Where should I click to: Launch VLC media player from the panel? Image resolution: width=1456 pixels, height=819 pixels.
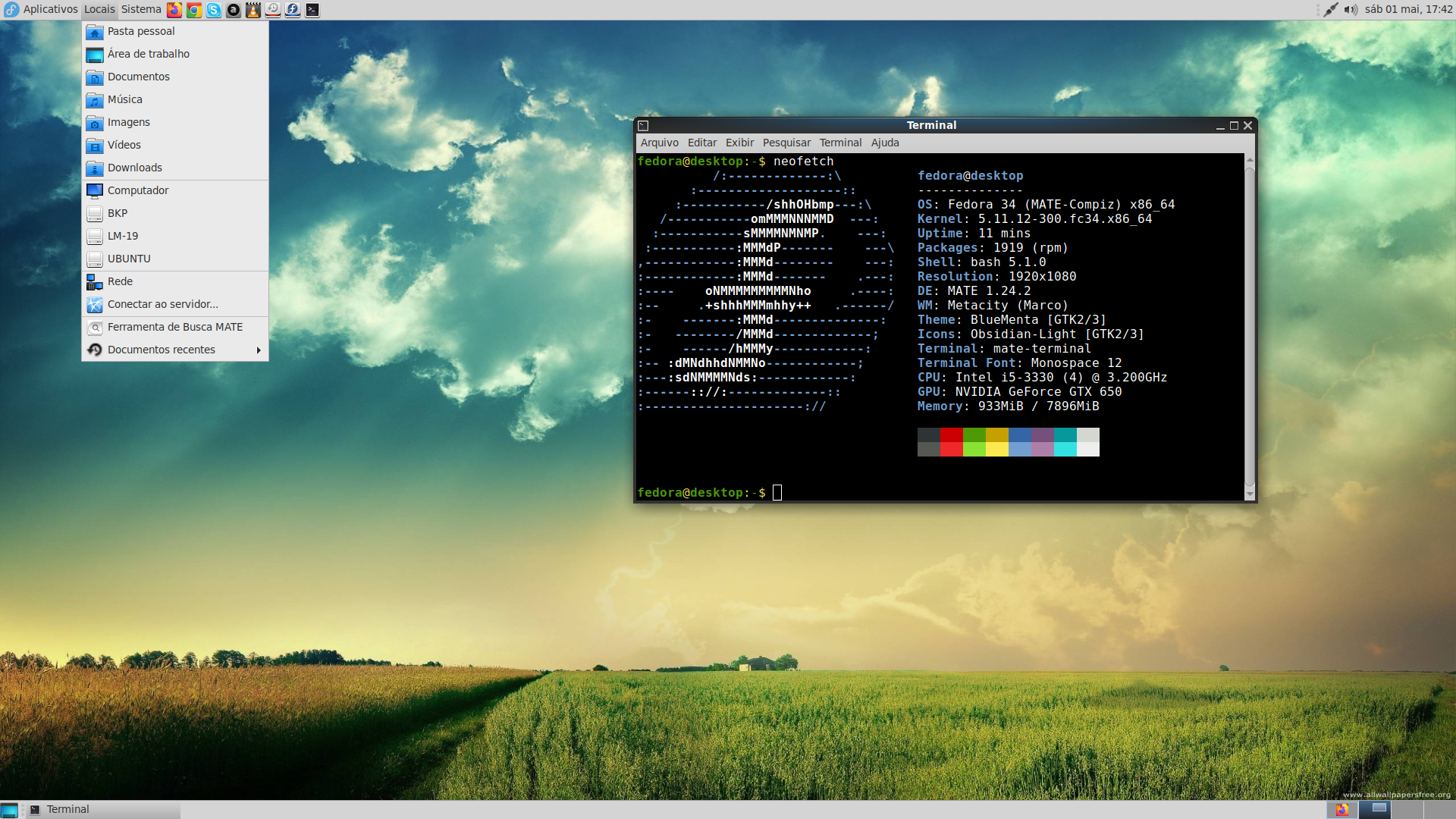coord(253,10)
